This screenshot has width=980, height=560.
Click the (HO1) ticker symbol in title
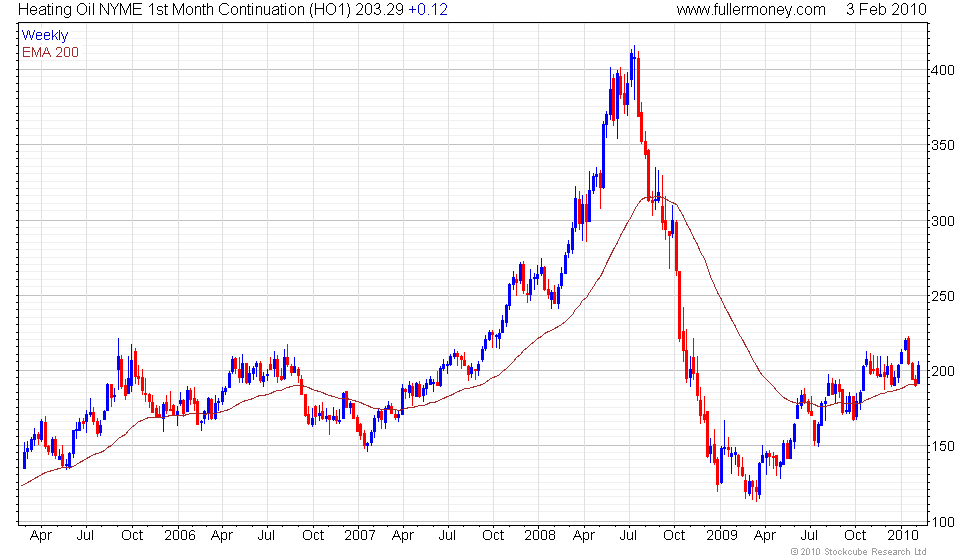329,10
